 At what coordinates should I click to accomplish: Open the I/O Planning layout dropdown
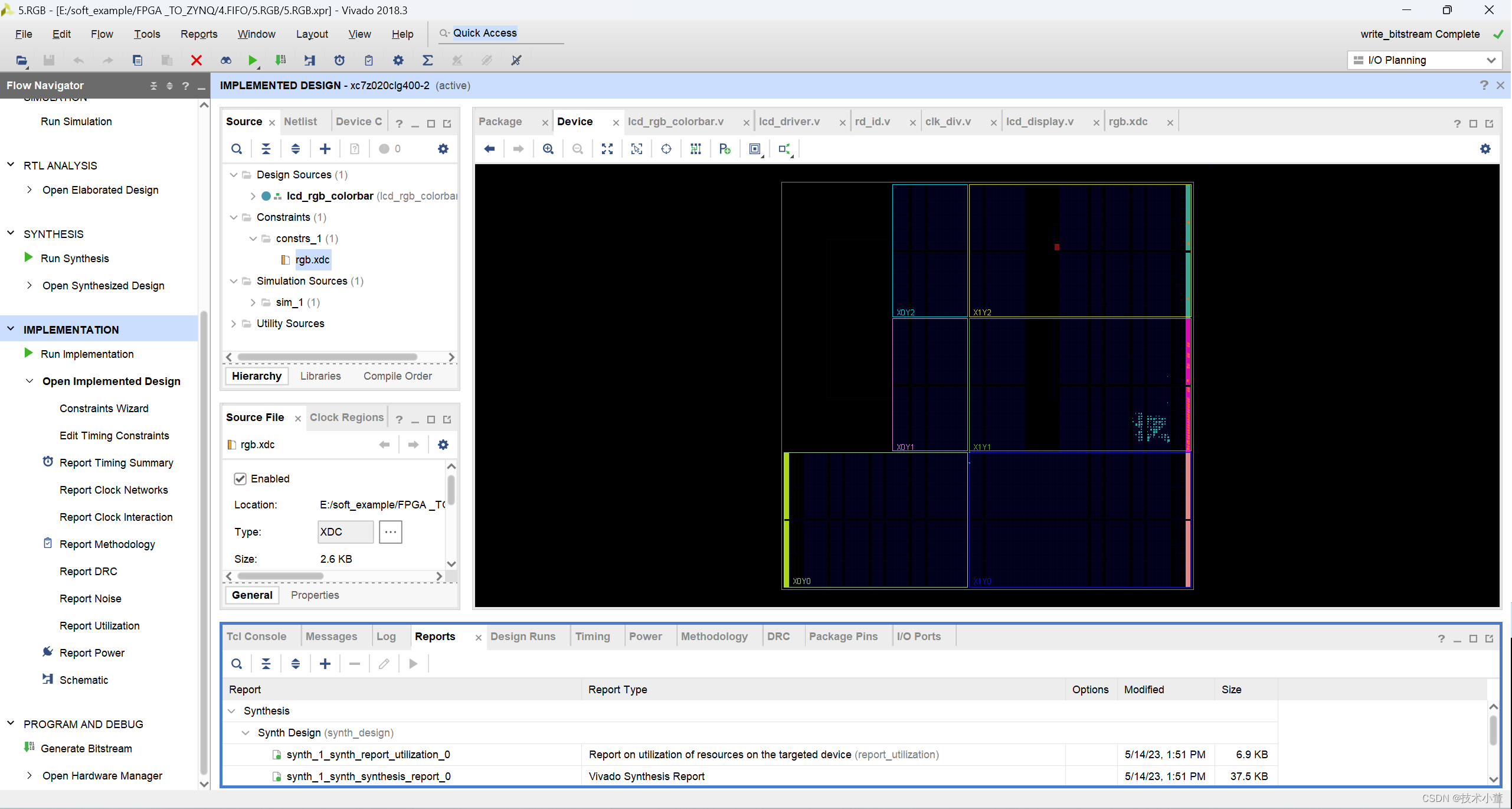pyautogui.click(x=1425, y=60)
